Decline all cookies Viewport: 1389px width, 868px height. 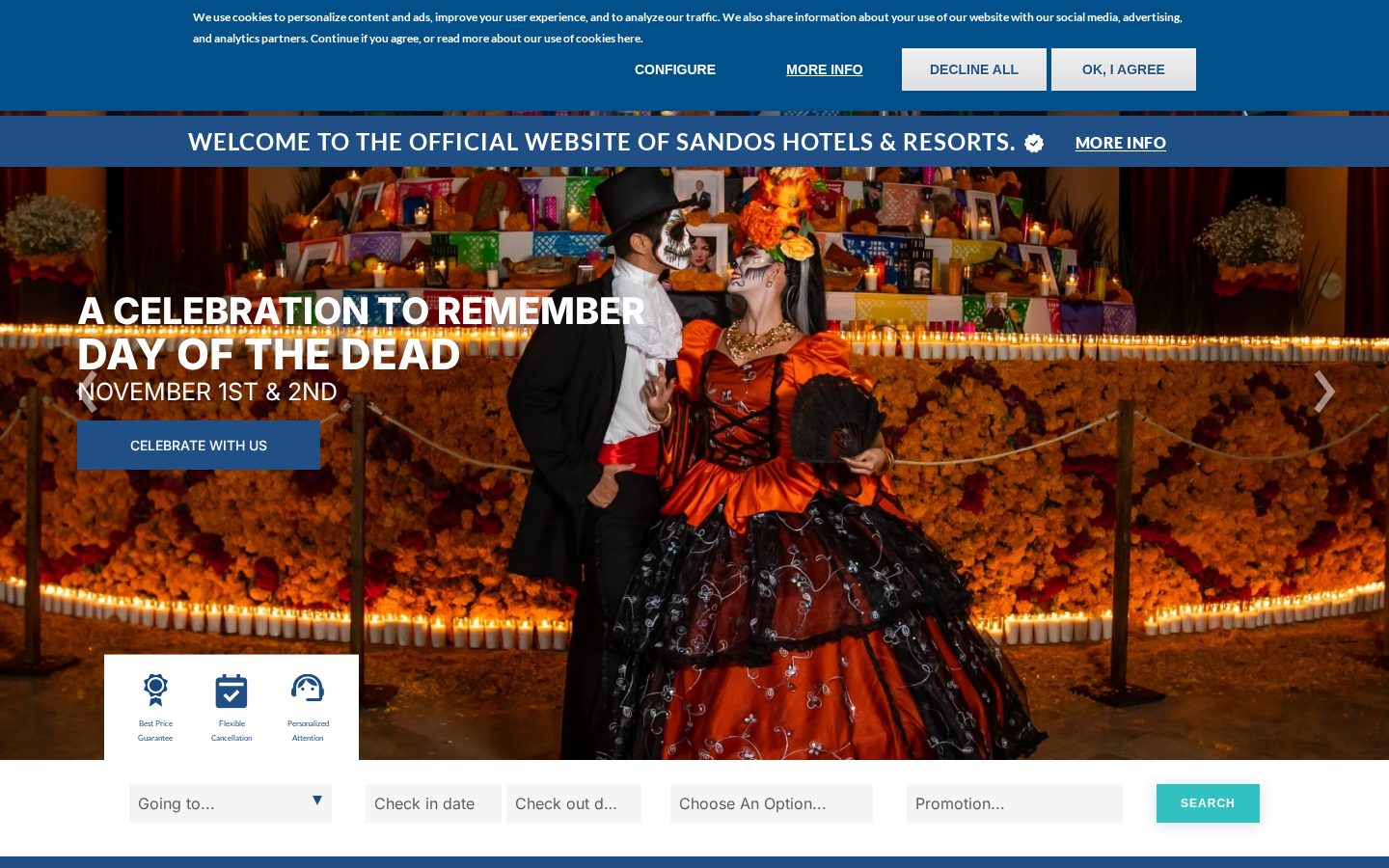[974, 69]
